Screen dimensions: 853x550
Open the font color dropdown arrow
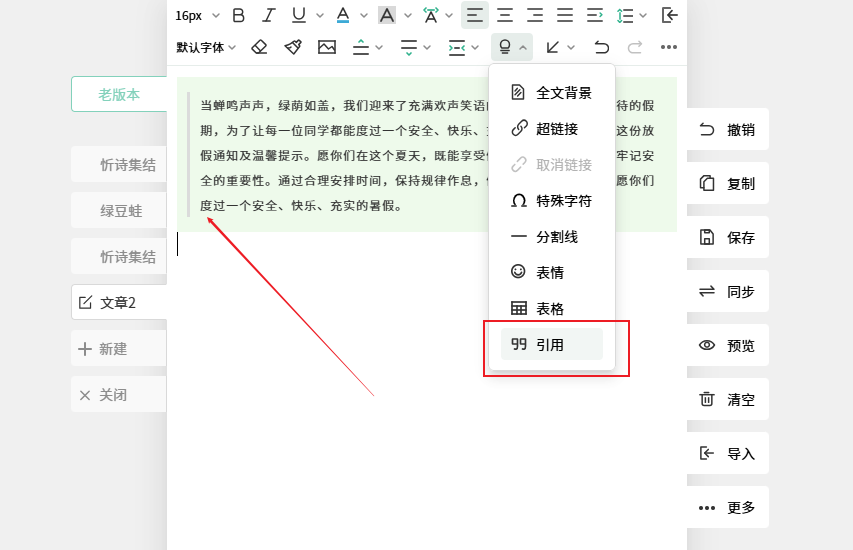(364, 16)
